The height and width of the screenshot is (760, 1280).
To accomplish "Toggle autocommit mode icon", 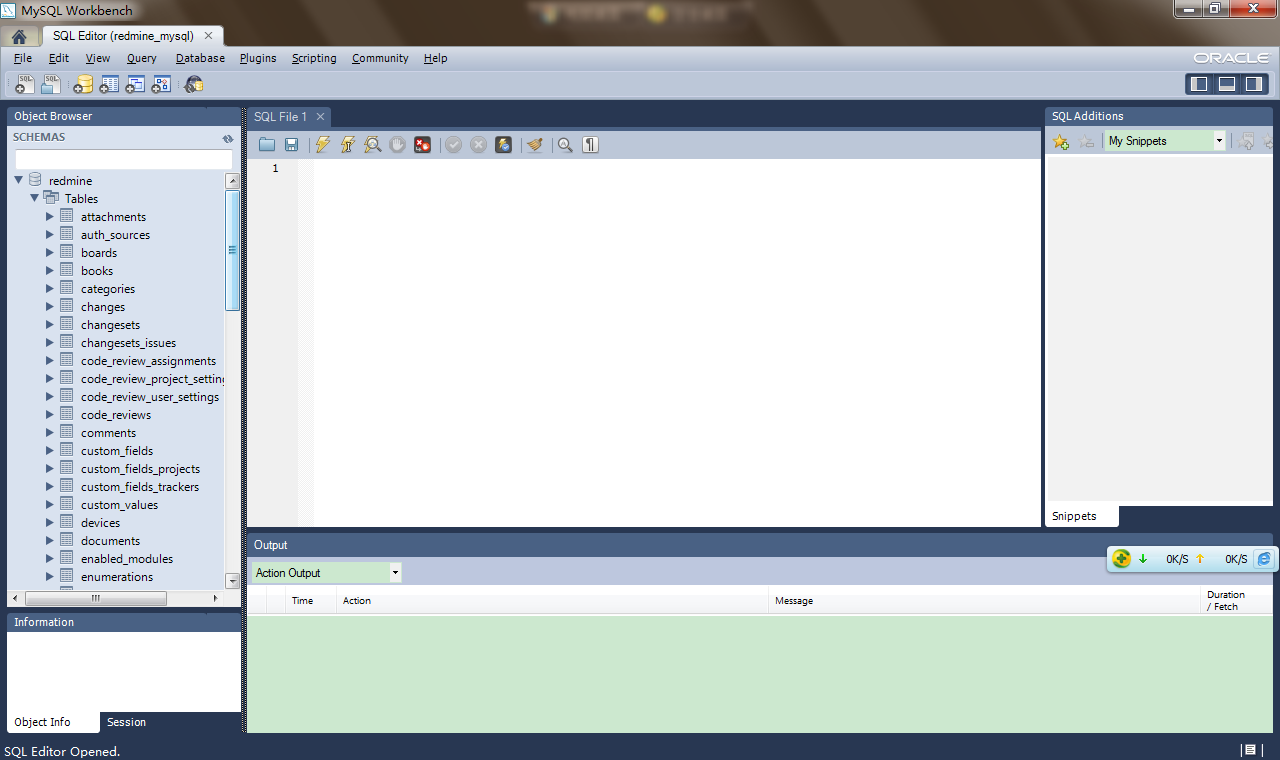I will (503, 145).
